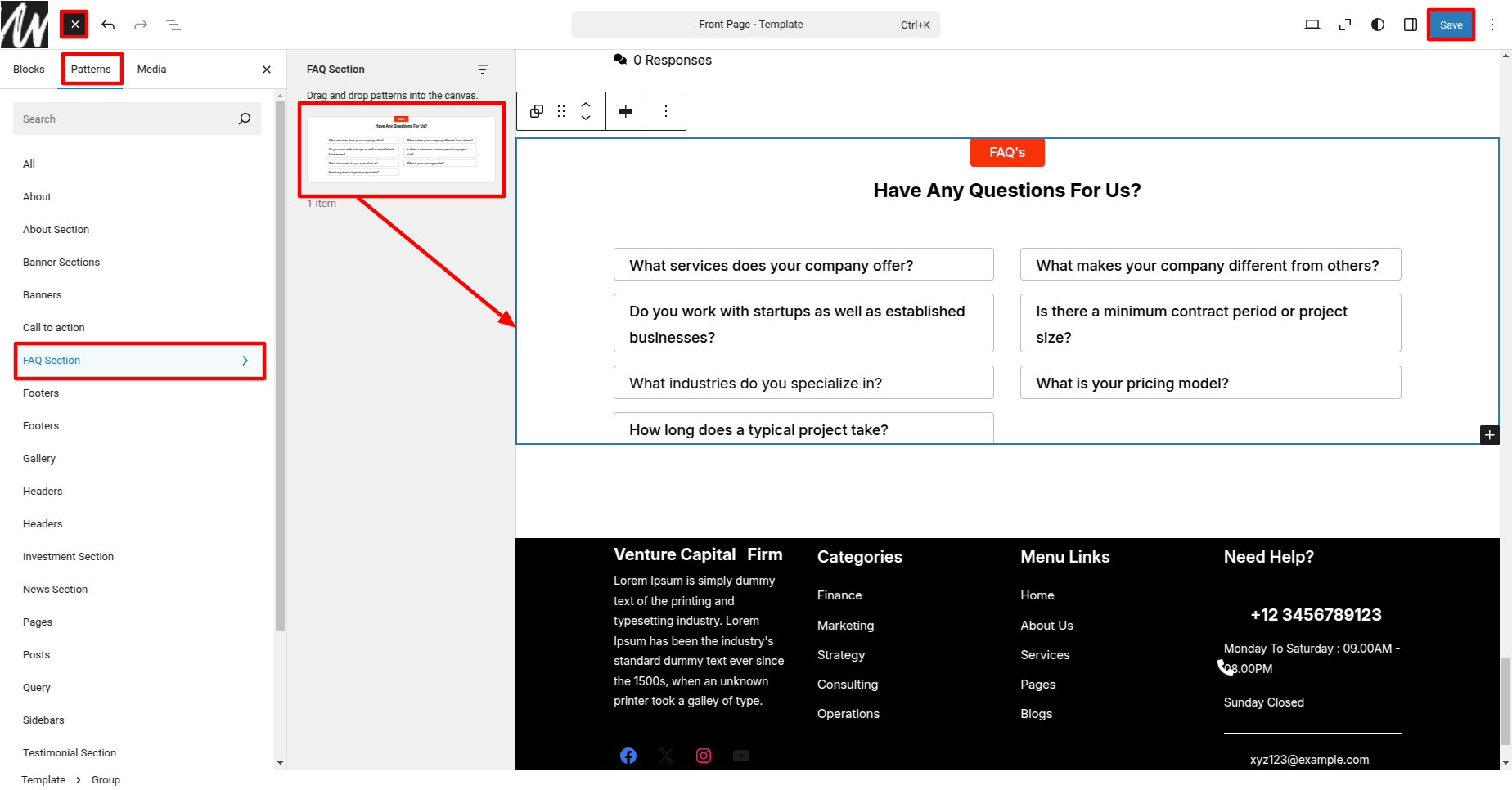Click the Facebook icon in footer
This screenshot has height=790, width=1512.
click(628, 756)
